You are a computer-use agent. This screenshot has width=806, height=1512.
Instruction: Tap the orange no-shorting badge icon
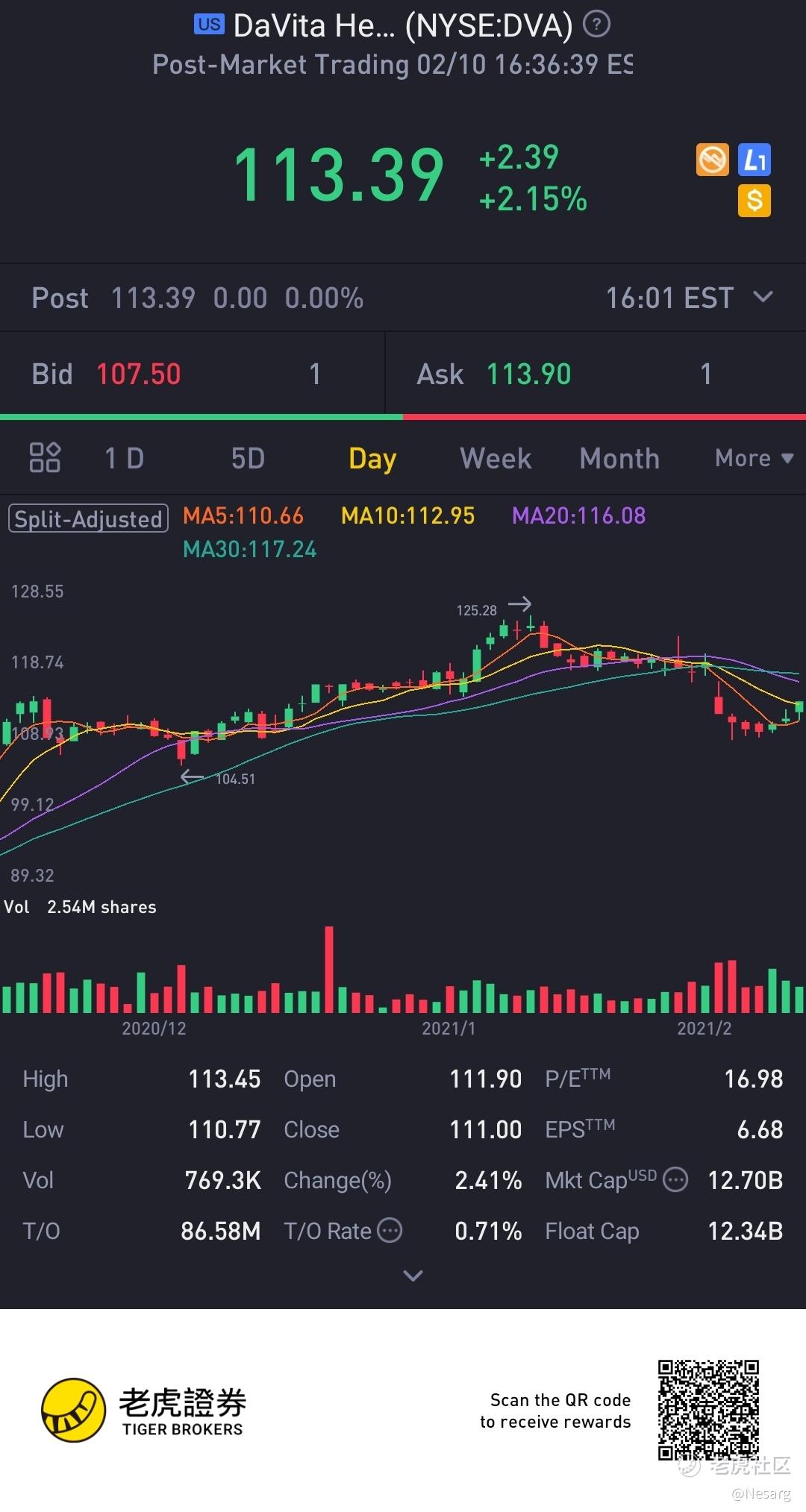coord(712,160)
